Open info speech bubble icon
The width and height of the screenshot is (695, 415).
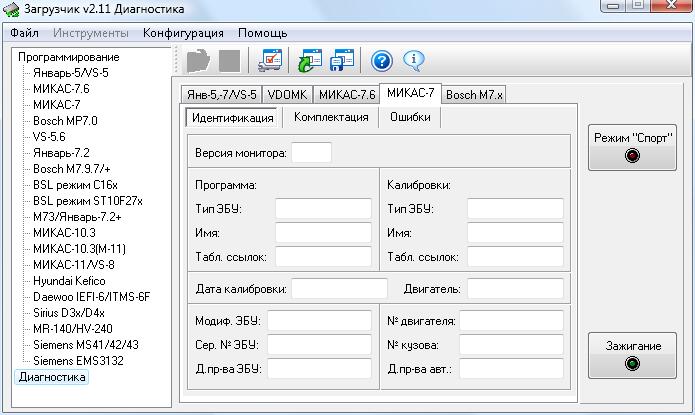(x=414, y=61)
